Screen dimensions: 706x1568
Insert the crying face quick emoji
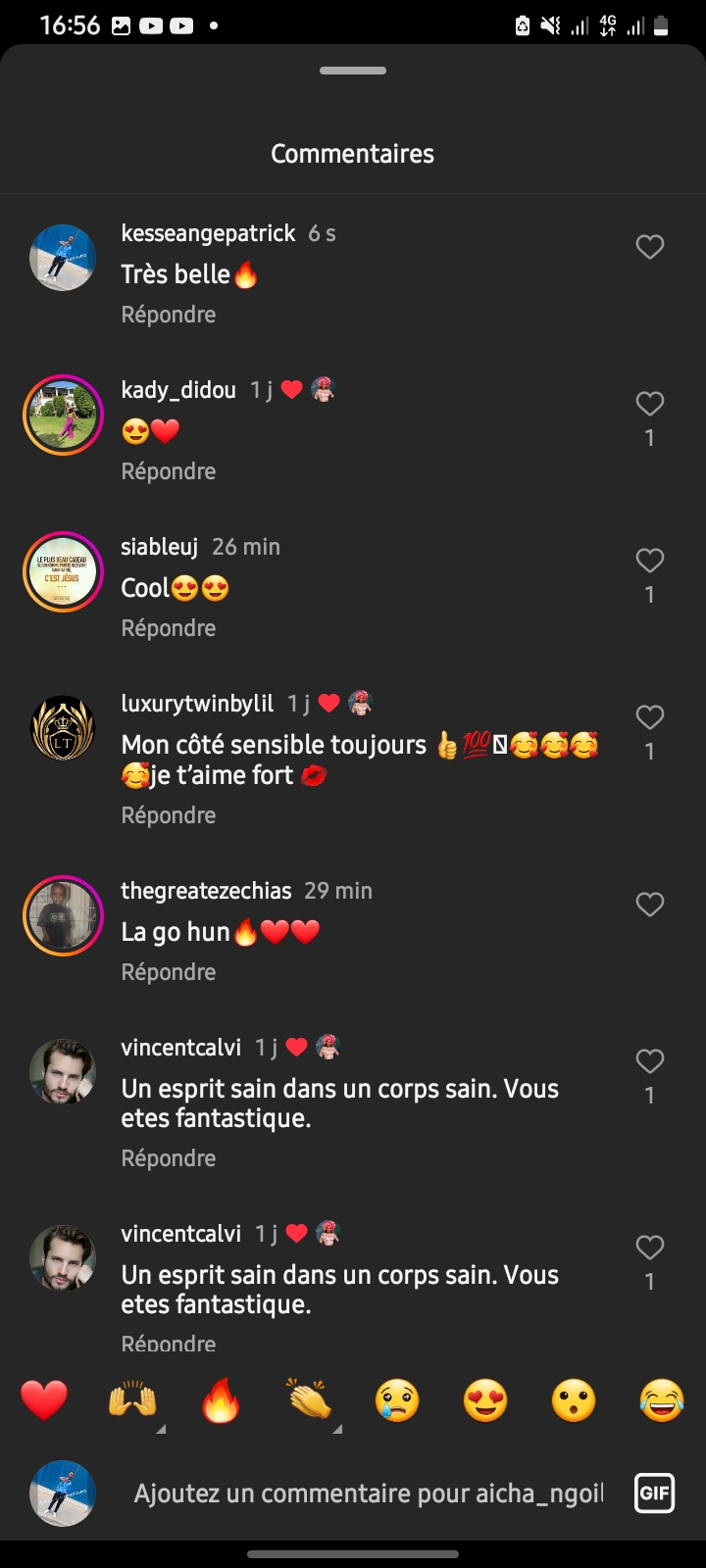tap(397, 1400)
